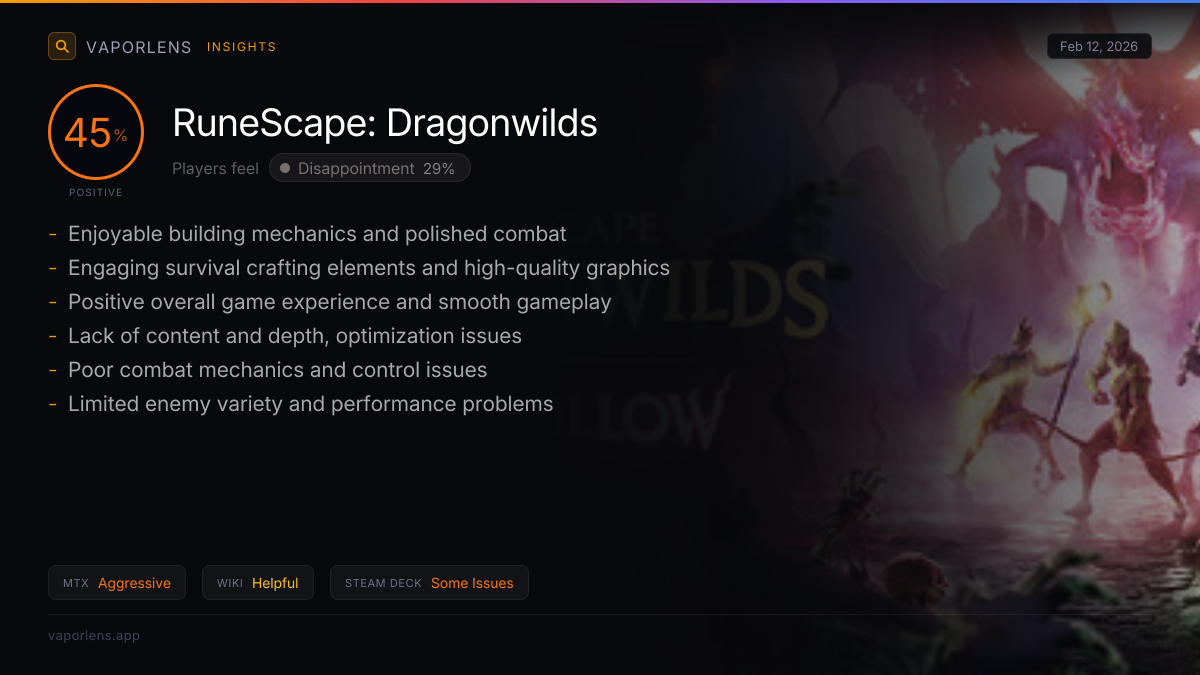Open the Insights label in the header
This screenshot has width=1200, height=675.
pyautogui.click(x=241, y=47)
